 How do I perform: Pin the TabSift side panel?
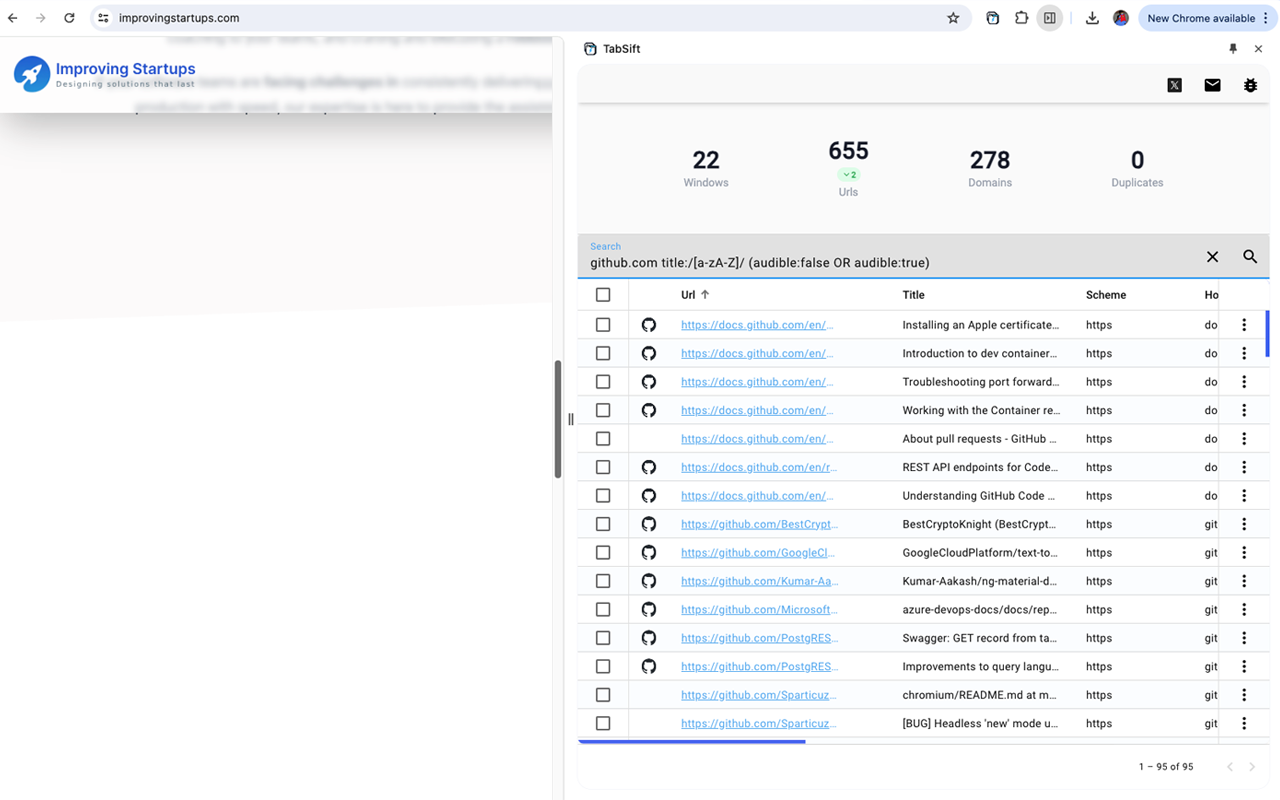tap(1233, 48)
